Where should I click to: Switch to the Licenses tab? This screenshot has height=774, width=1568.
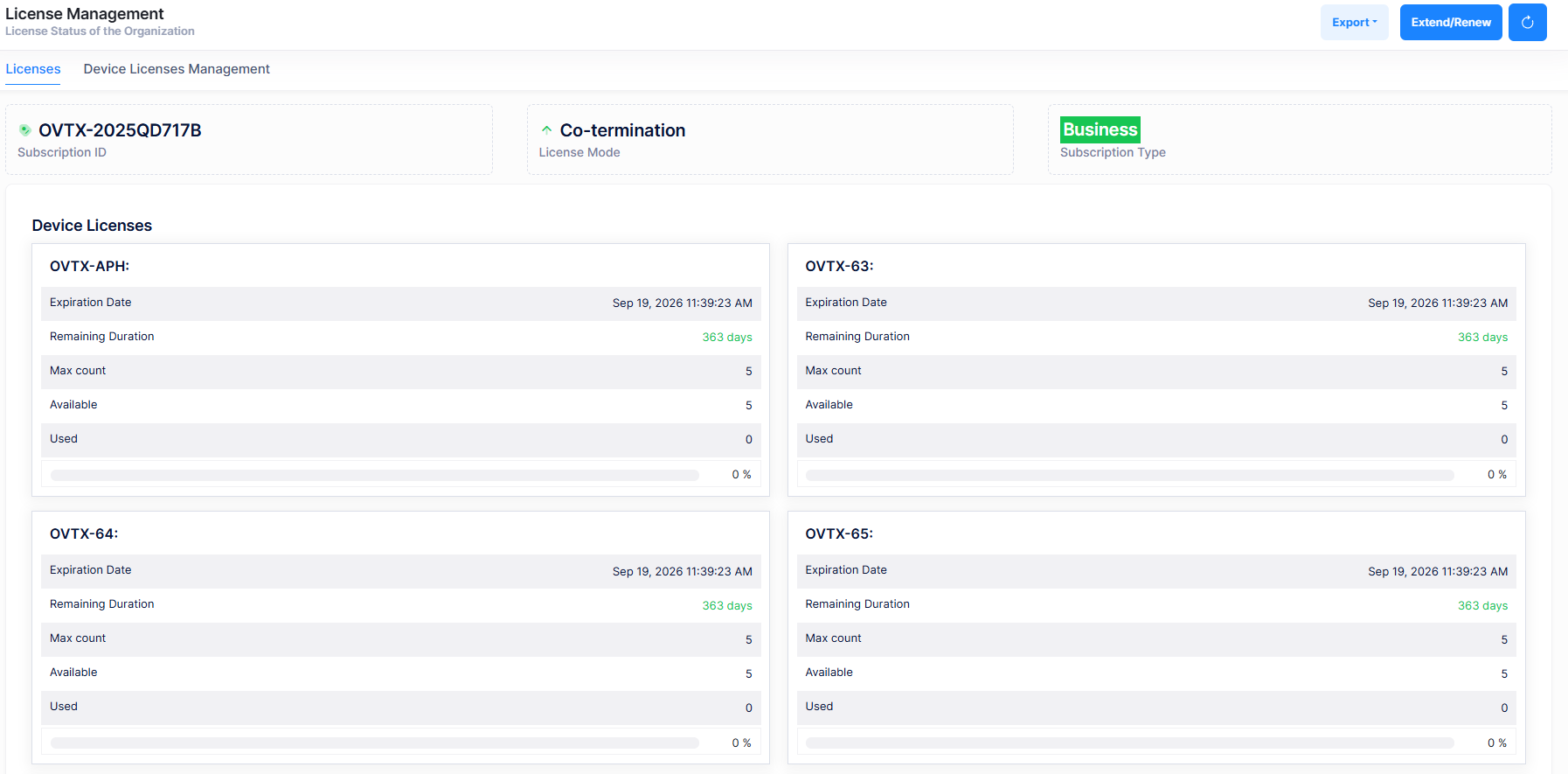coord(33,69)
